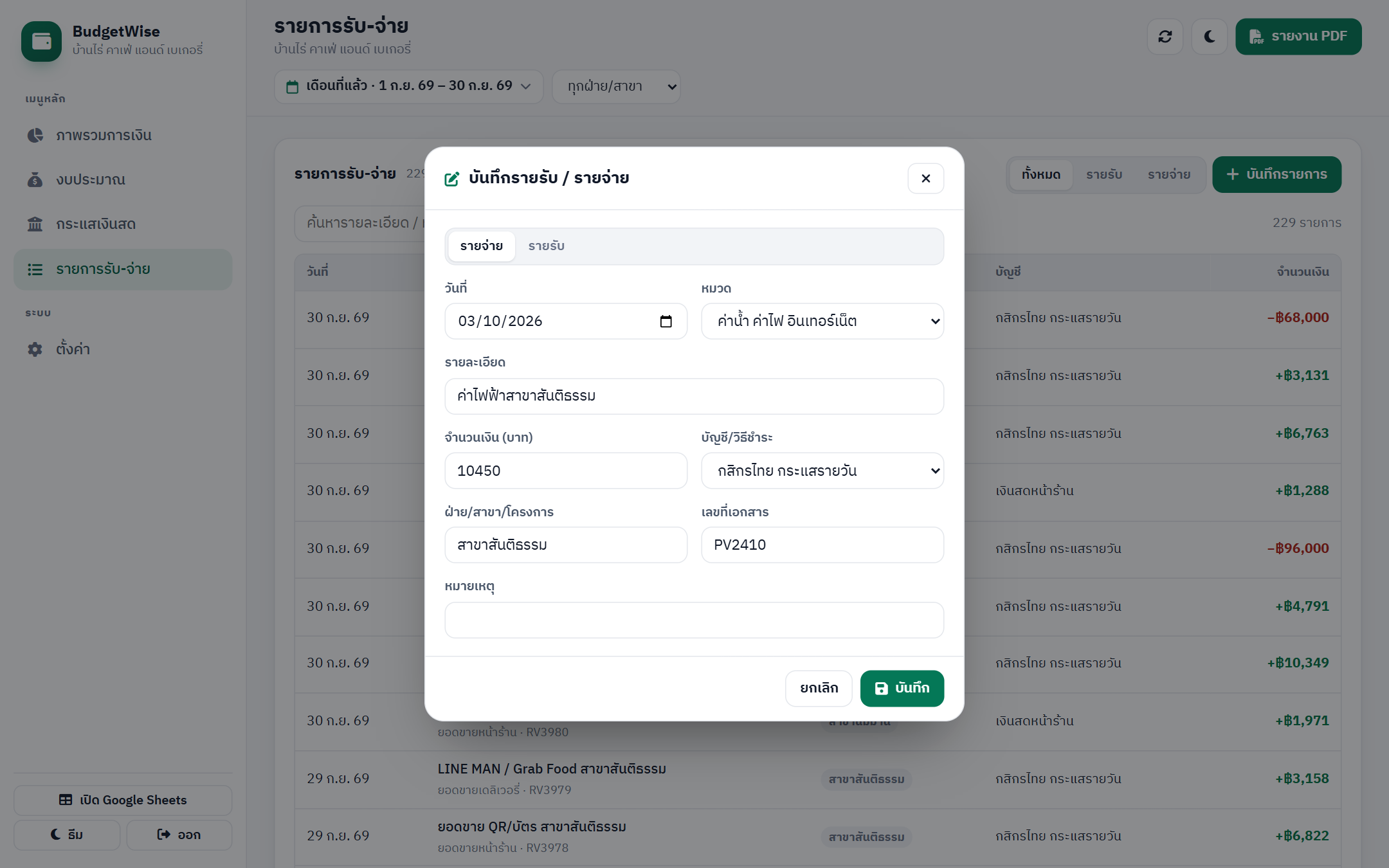Click the วันที่ date input field
This screenshot has width=1389, height=868.
566,321
